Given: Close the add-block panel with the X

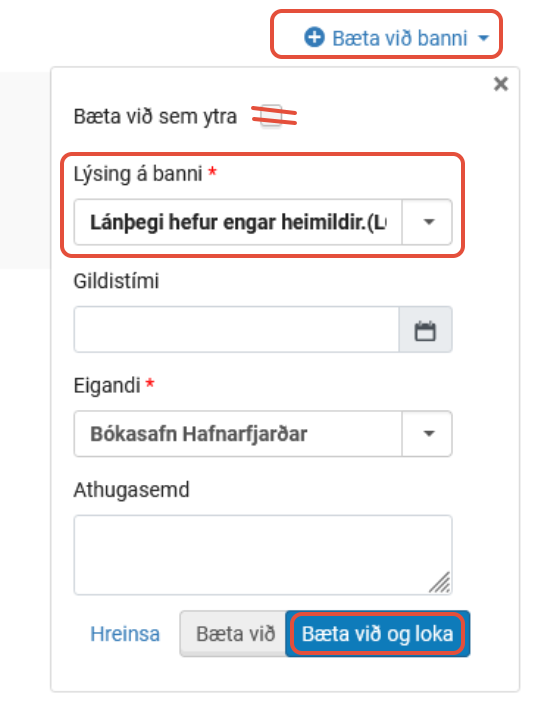Looking at the screenshot, I should 501,84.
